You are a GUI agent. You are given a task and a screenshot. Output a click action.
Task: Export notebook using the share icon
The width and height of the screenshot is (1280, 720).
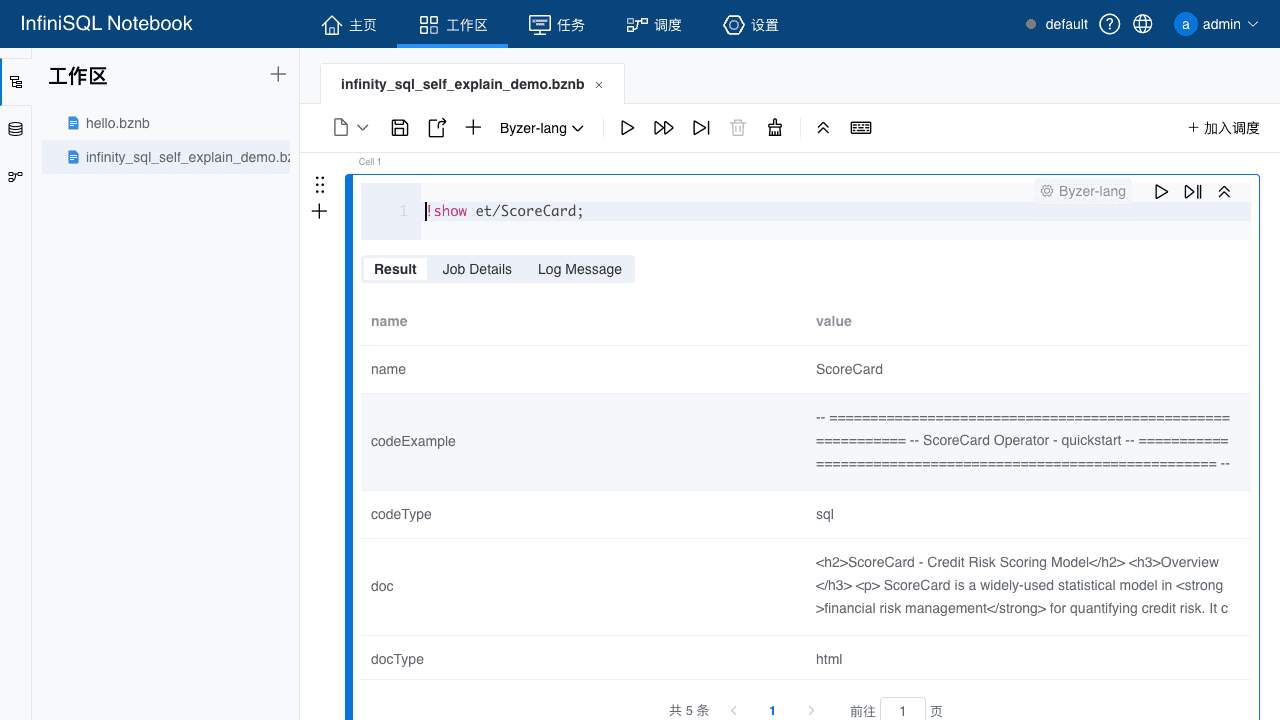pyautogui.click(x=437, y=128)
